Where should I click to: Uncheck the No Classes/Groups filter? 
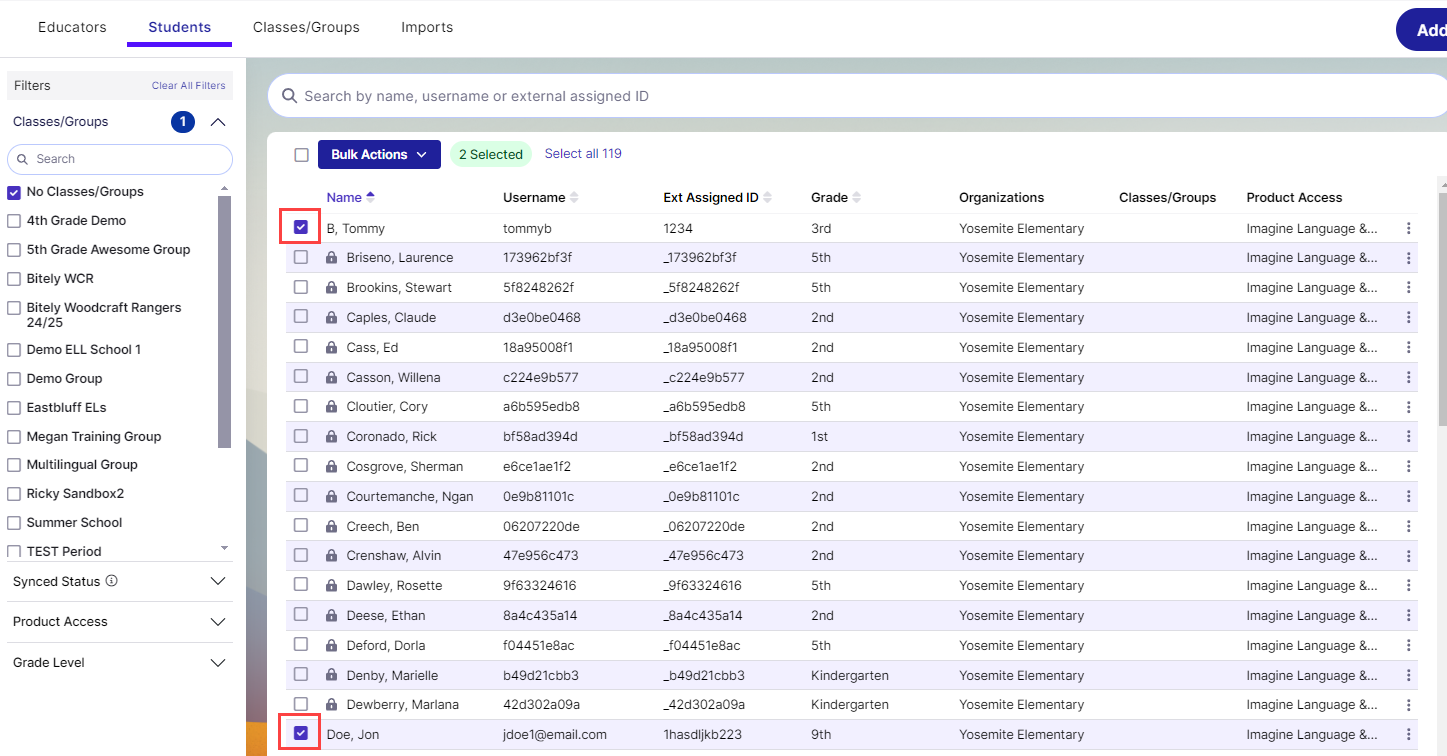14,192
